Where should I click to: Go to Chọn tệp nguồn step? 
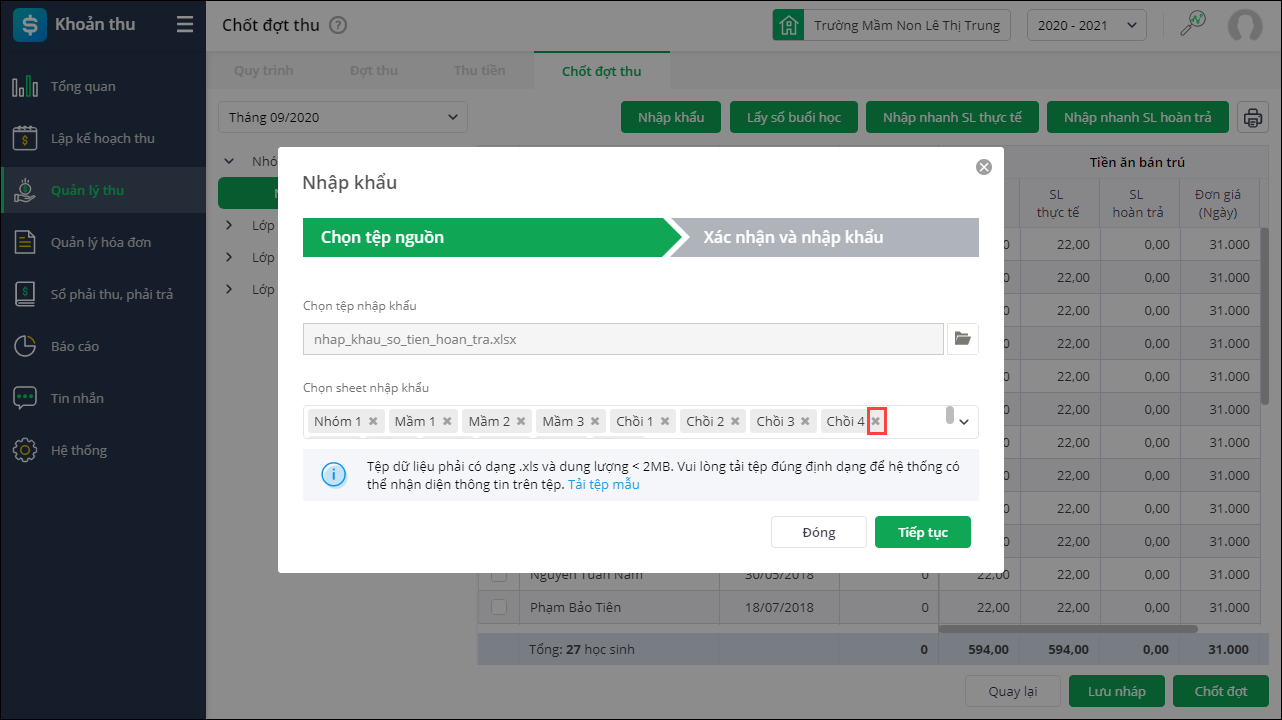(490, 237)
